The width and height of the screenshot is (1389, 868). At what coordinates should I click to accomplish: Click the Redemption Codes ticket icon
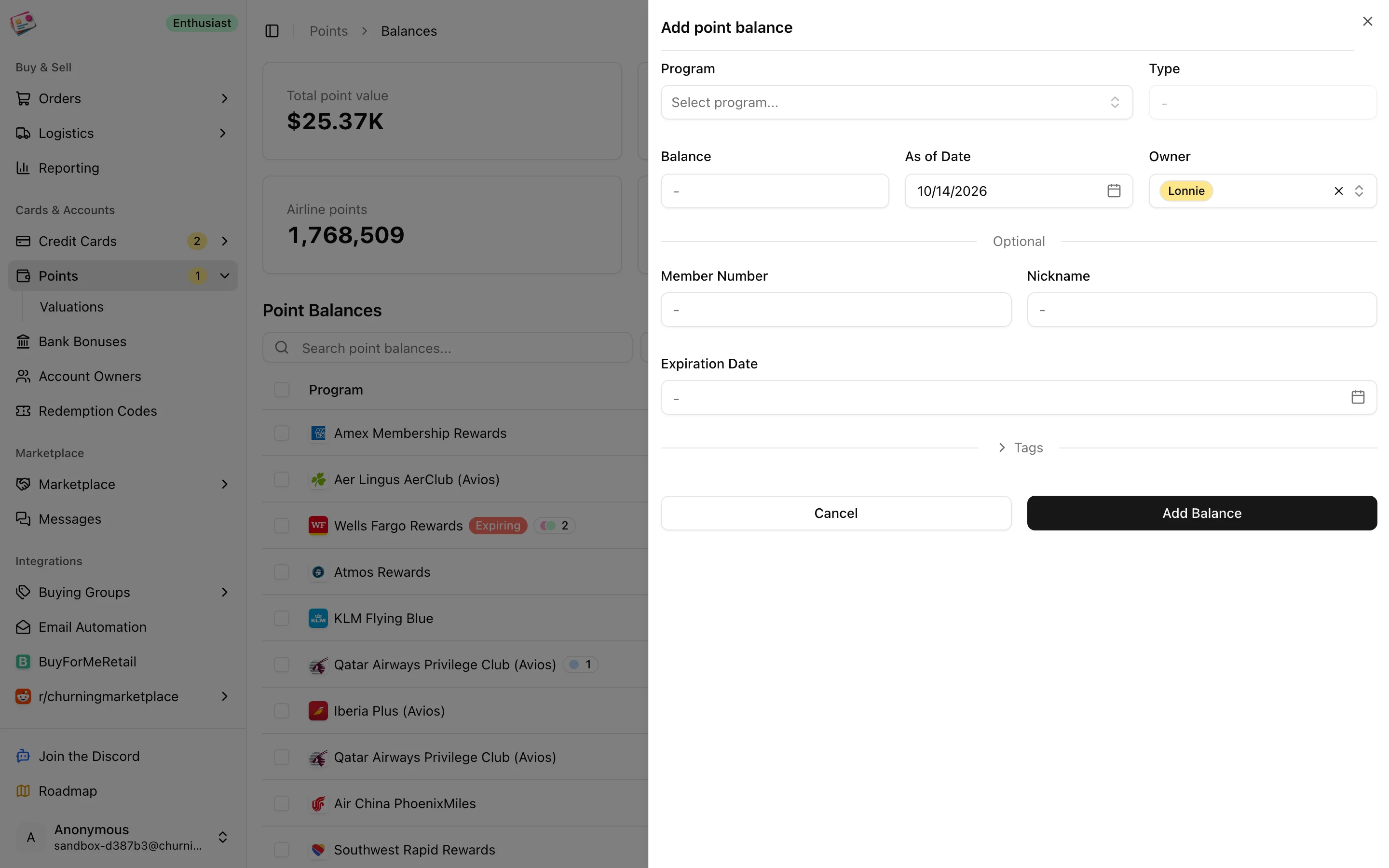[23, 411]
